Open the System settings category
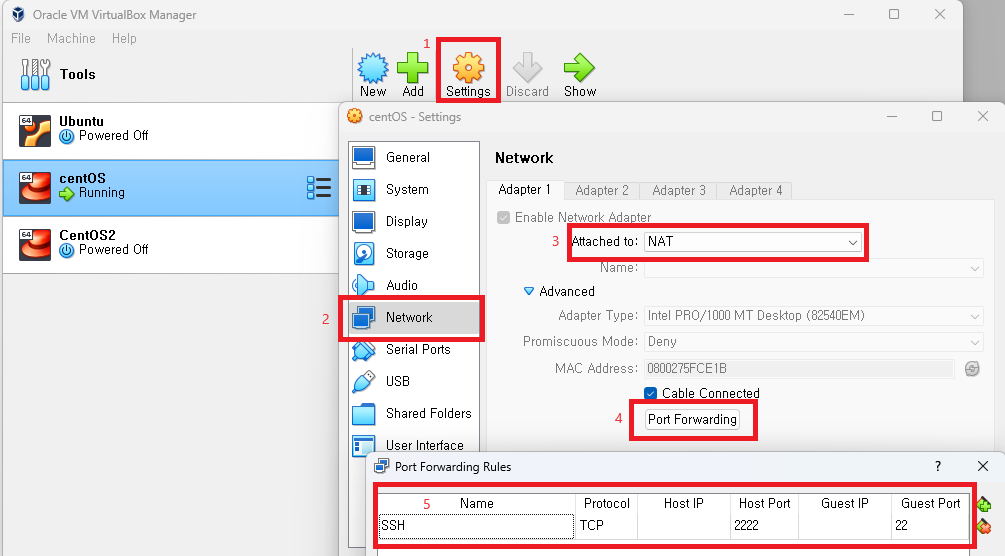The image size is (1005, 556). click(414, 189)
